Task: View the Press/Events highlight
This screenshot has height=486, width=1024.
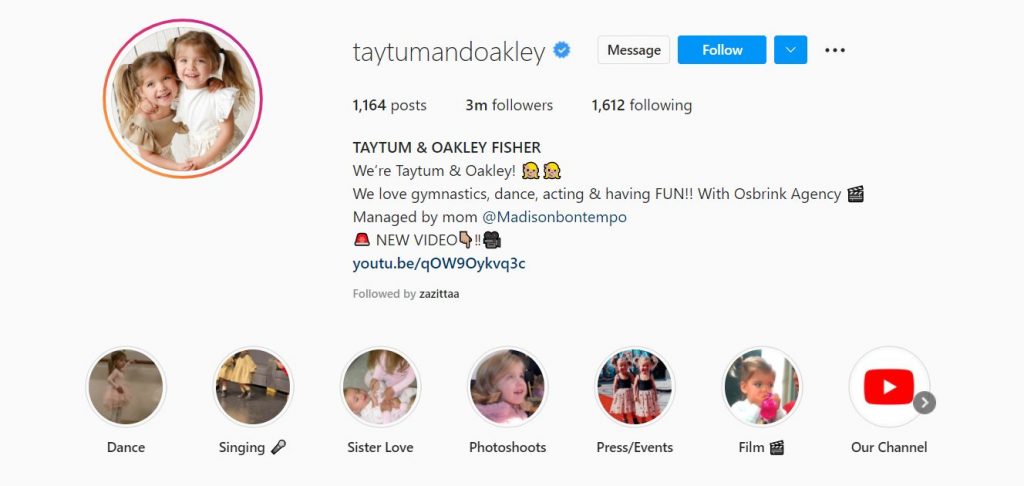Action: (x=635, y=387)
